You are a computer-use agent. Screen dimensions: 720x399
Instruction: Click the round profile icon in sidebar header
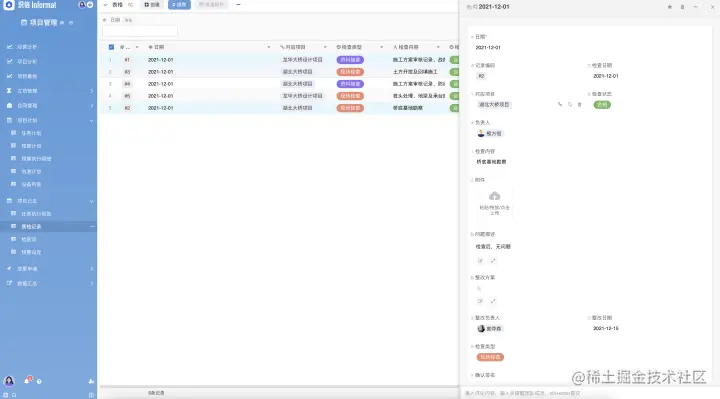[82, 5]
